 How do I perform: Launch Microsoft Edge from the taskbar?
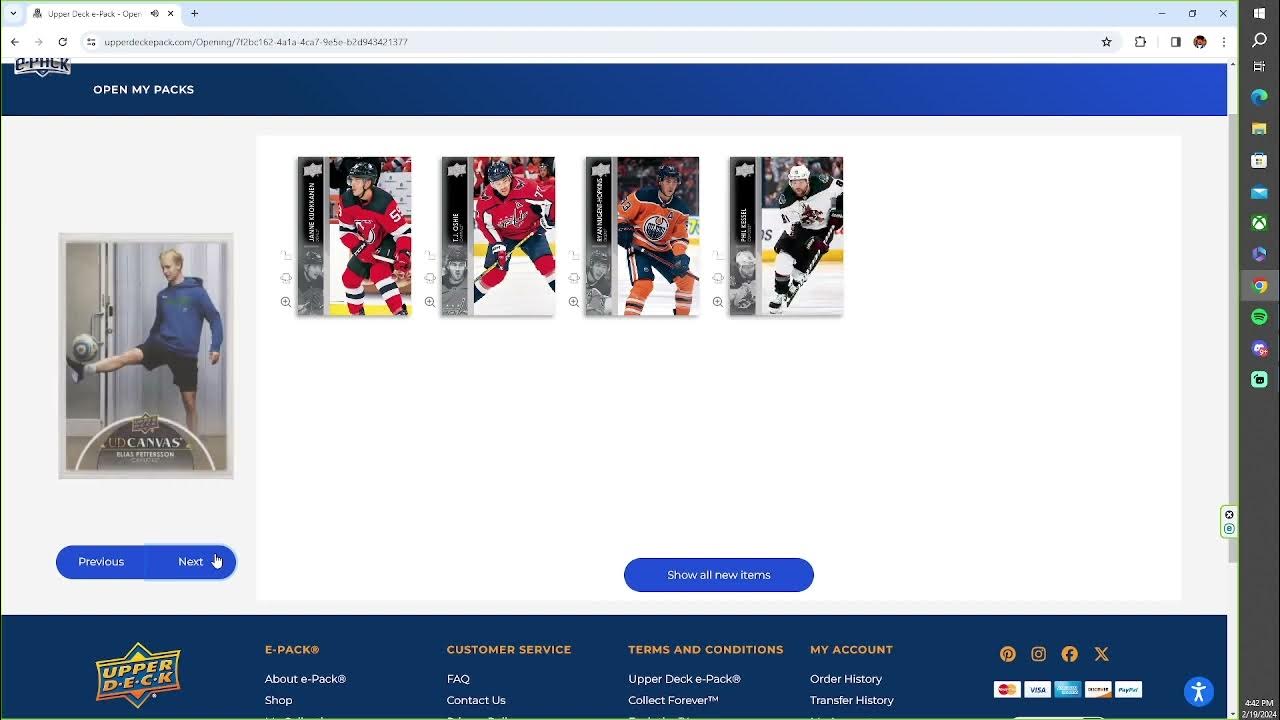[x=1259, y=97]
